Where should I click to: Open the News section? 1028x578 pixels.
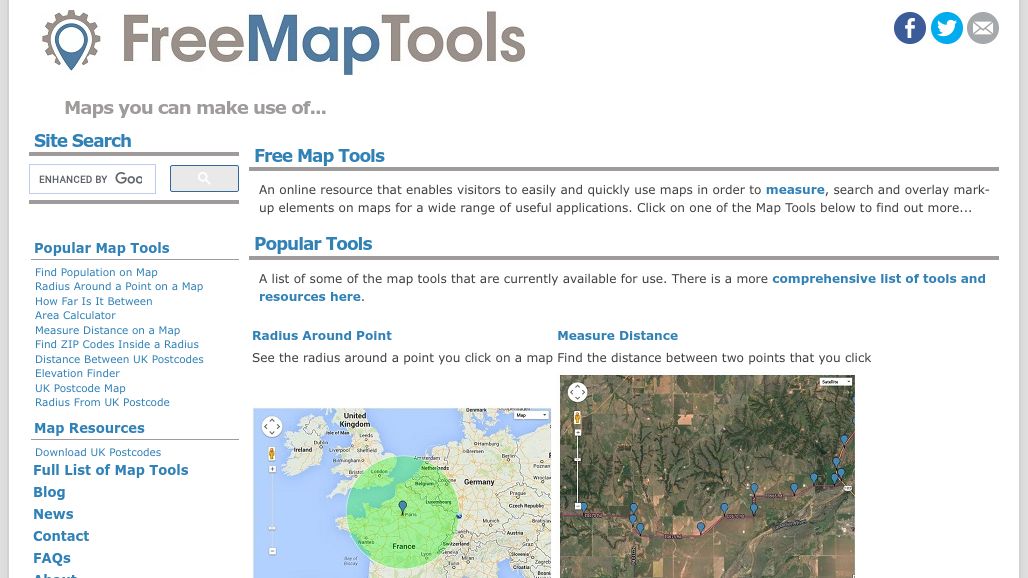[53, 514]
